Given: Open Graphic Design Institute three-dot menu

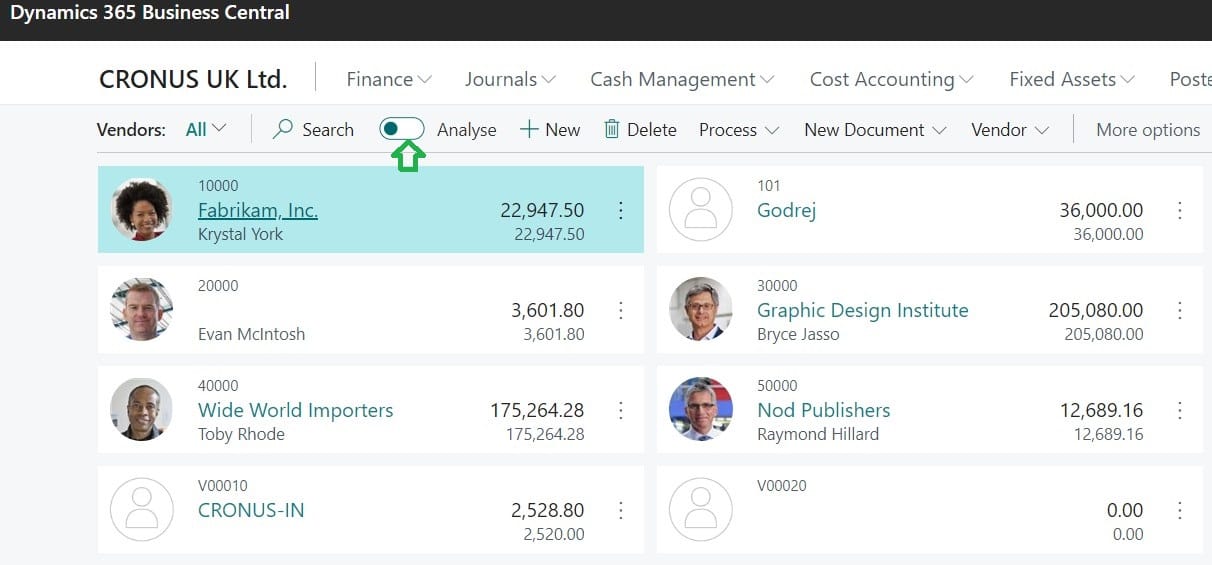Looking at the screenshot, I should point(1180,310).
